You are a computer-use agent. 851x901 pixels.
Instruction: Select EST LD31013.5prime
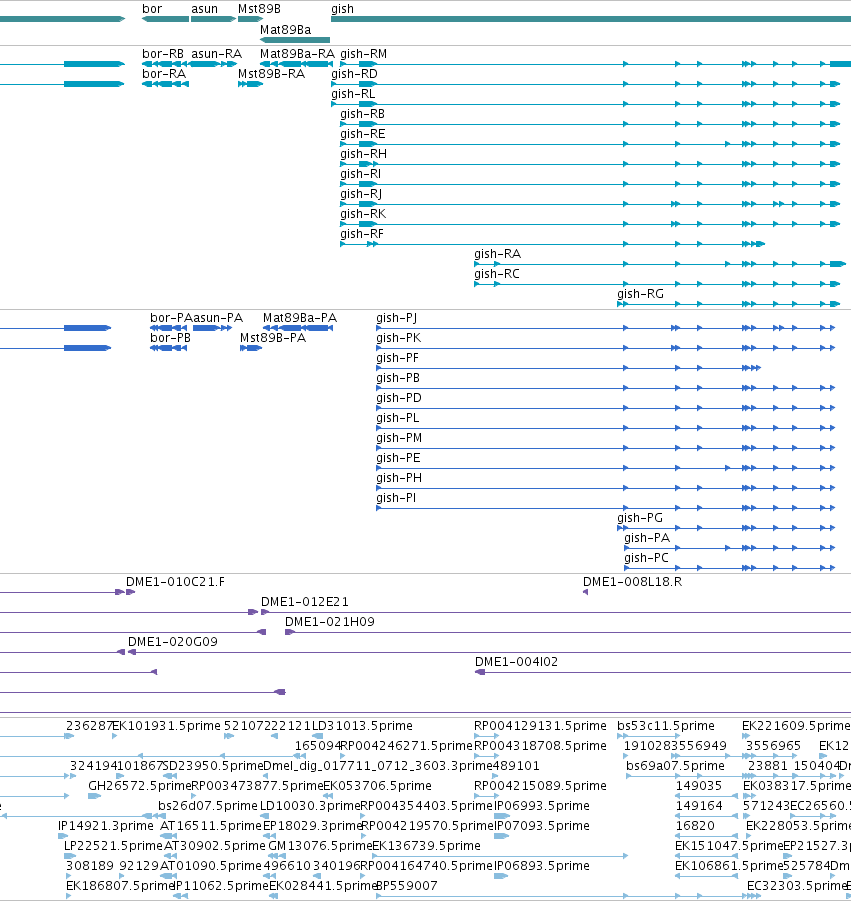click(362, 726)
